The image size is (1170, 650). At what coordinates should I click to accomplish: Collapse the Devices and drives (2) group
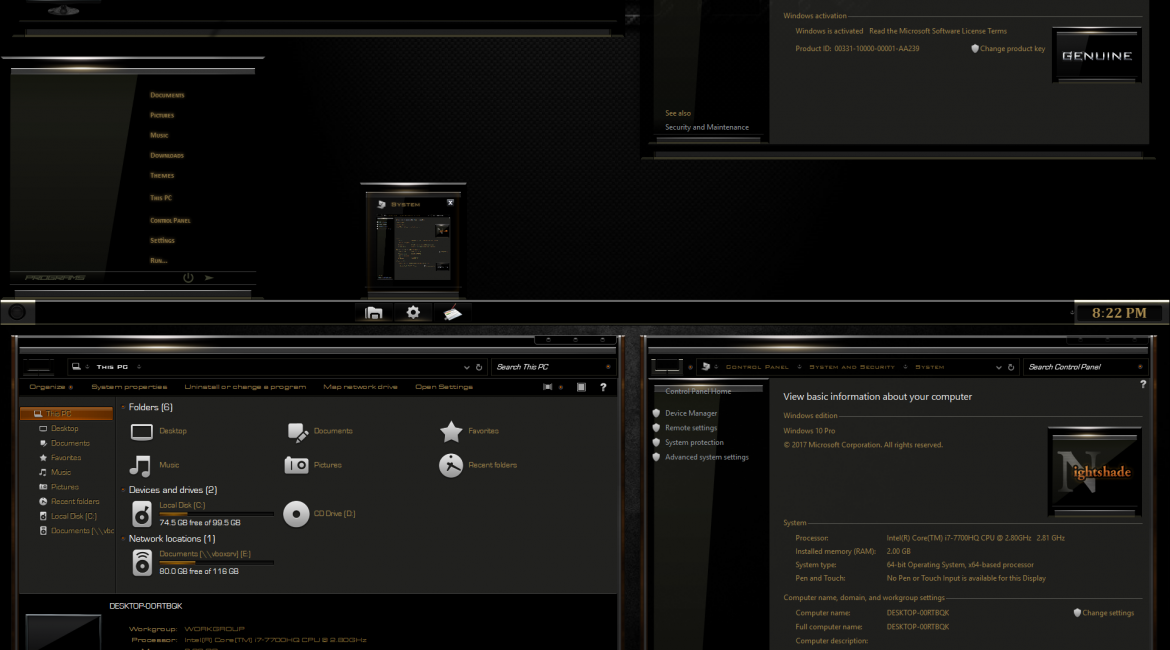coord(123,490)
